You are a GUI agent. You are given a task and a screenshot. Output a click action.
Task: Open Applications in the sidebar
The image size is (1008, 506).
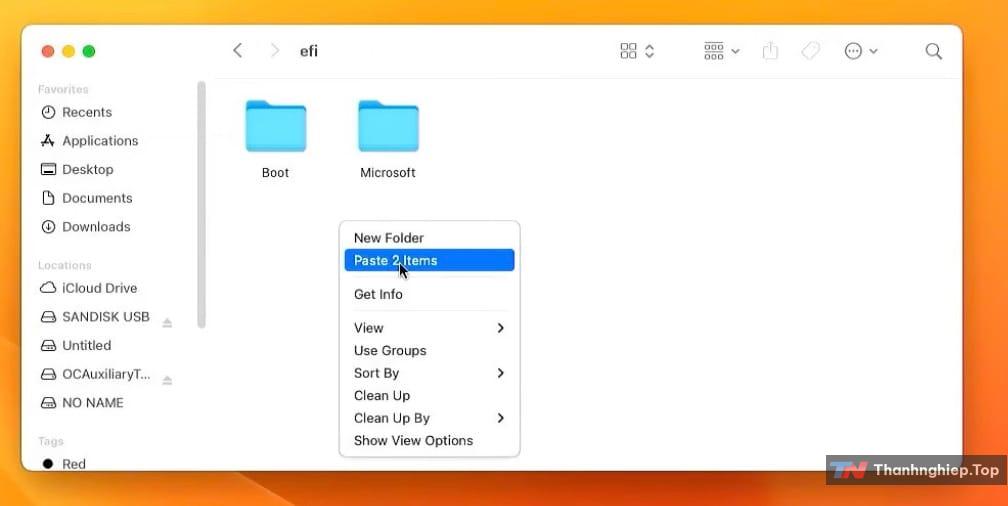[x=100, y=141]
